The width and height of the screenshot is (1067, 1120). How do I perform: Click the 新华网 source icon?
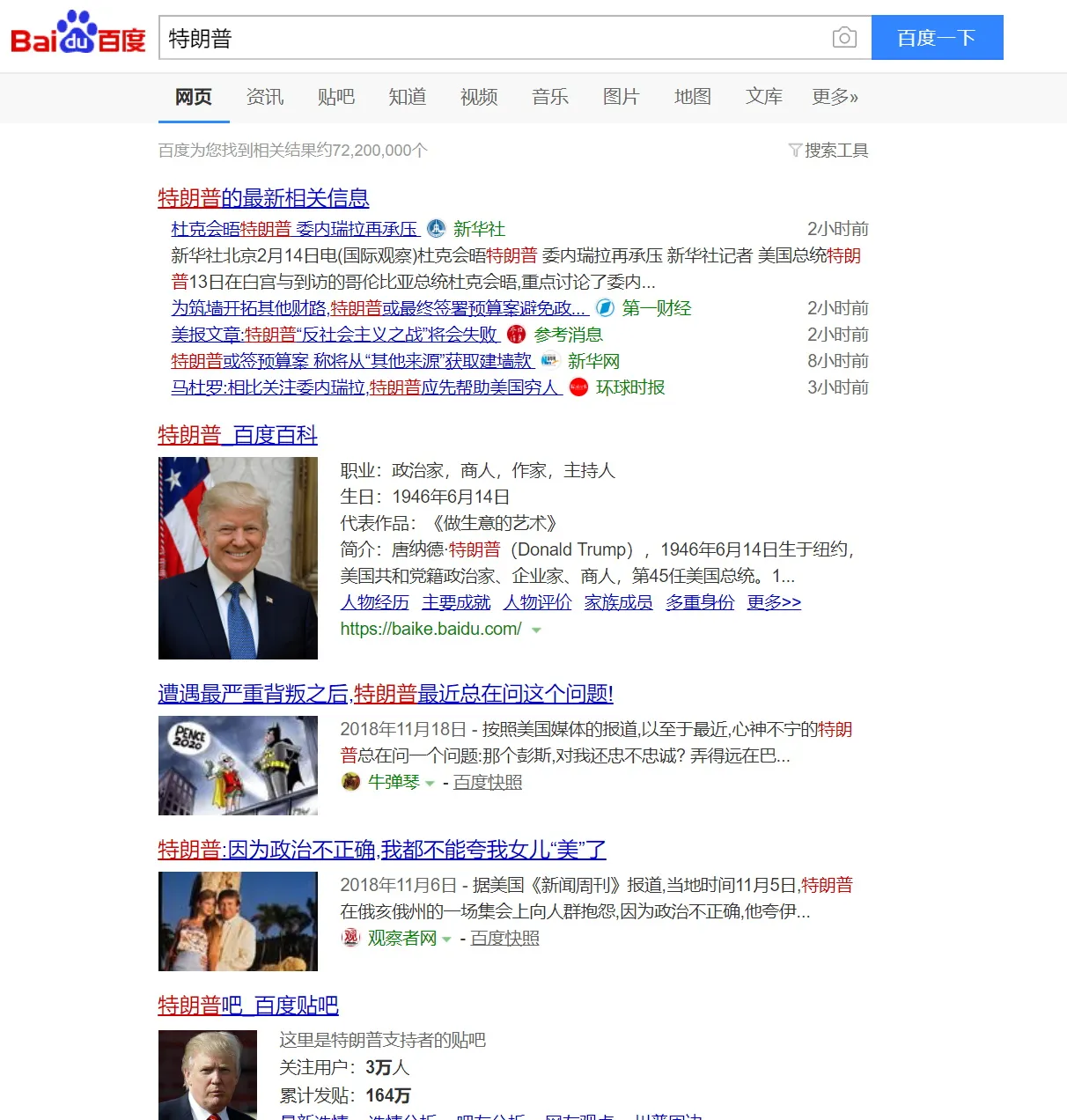[x=550, y=361]
